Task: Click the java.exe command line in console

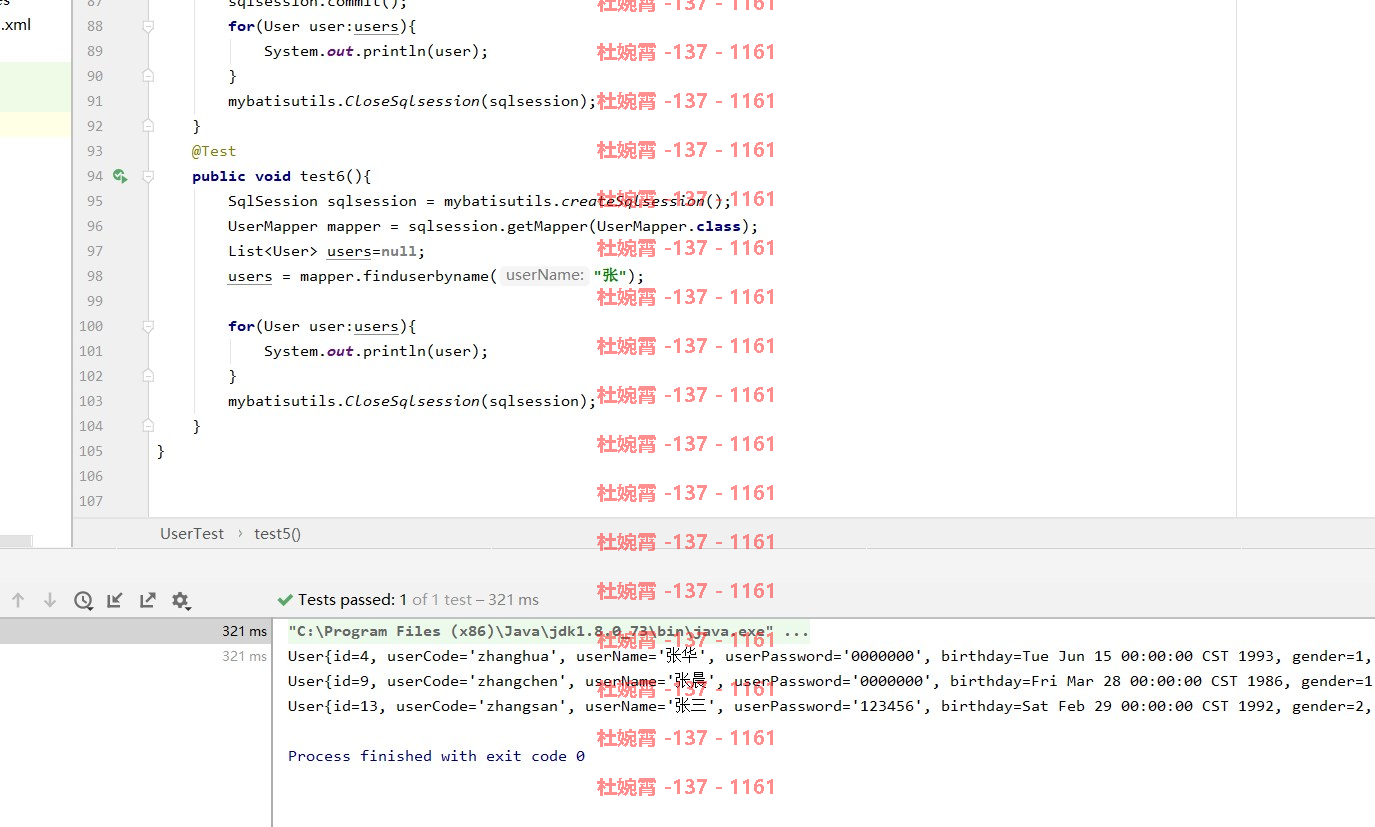Action: coord(548,631)
